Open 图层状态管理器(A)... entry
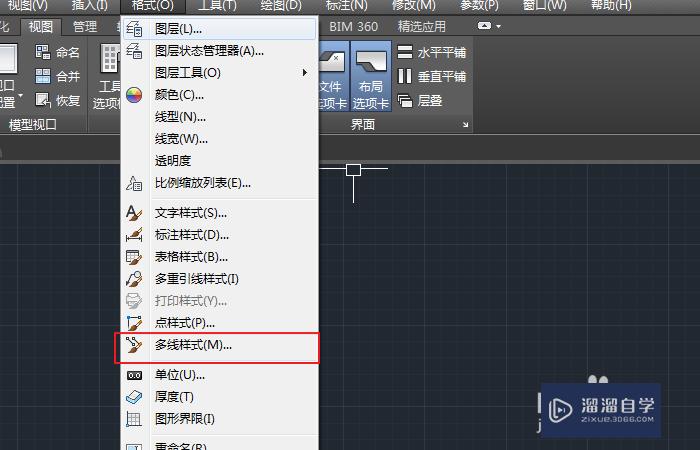The image size is (700, 450). coord(219,51)
